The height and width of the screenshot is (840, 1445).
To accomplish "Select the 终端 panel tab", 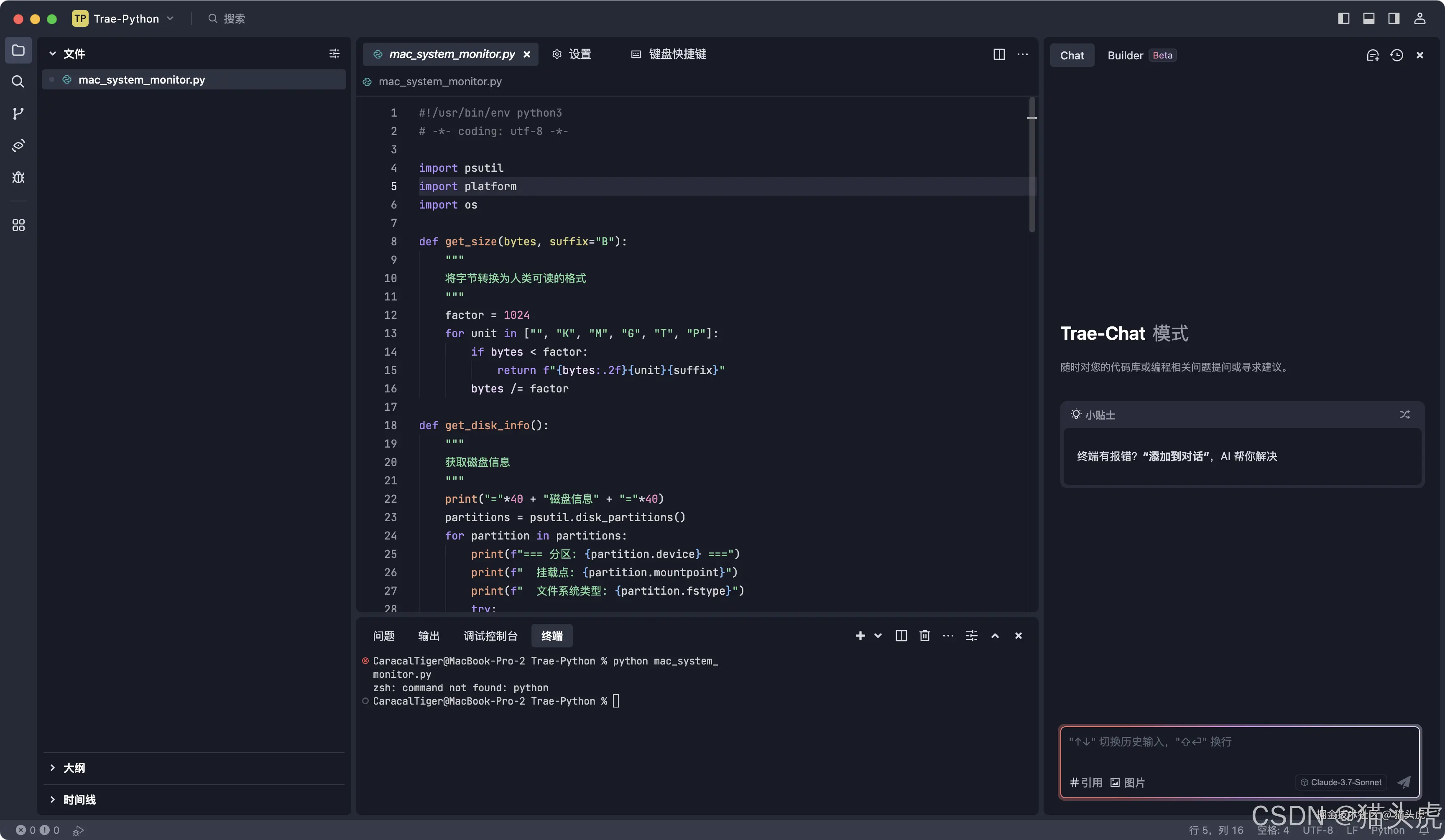I will (x=551, y=636).
